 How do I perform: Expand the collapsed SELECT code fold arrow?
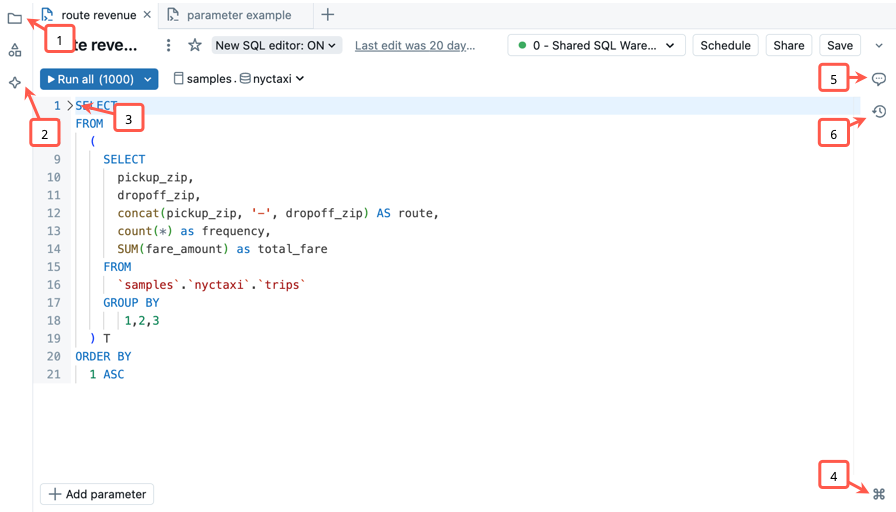[69, 105]
